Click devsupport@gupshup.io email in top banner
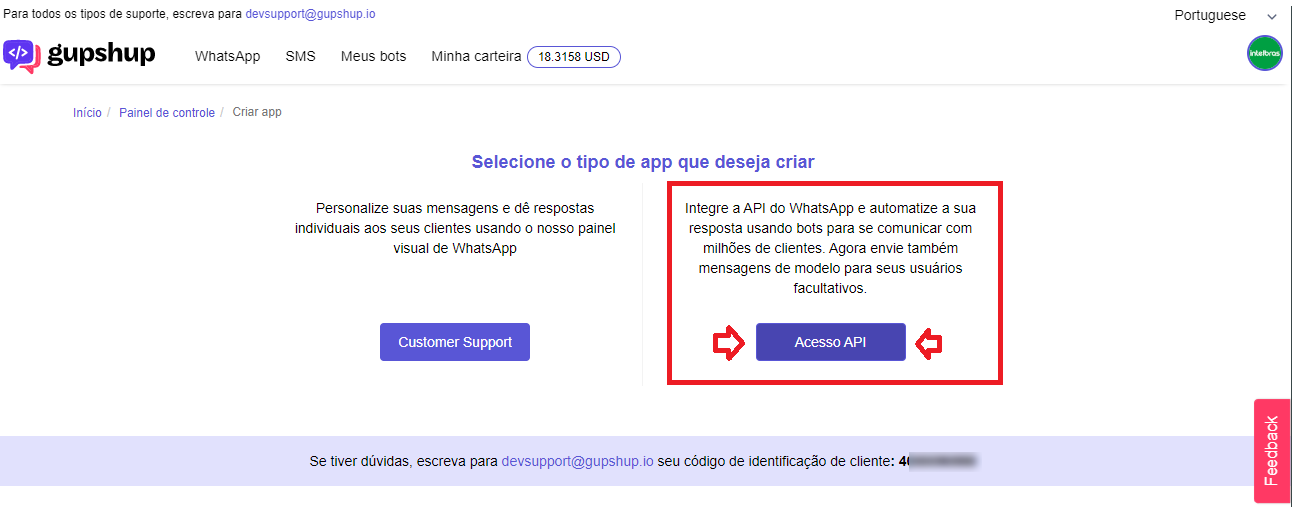 click(x=310, y=15)
